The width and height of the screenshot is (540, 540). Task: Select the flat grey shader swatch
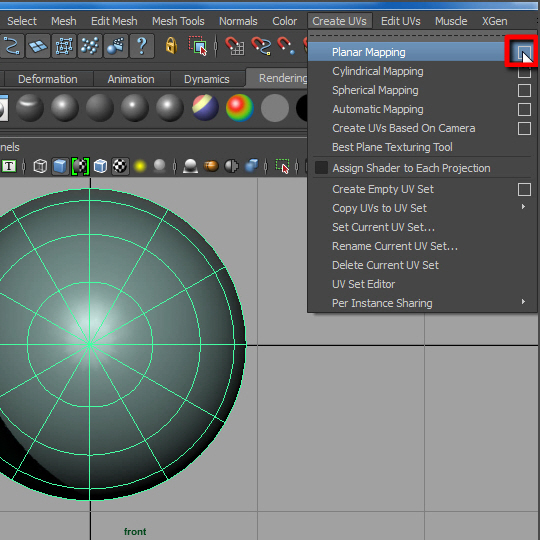[275, 108]
